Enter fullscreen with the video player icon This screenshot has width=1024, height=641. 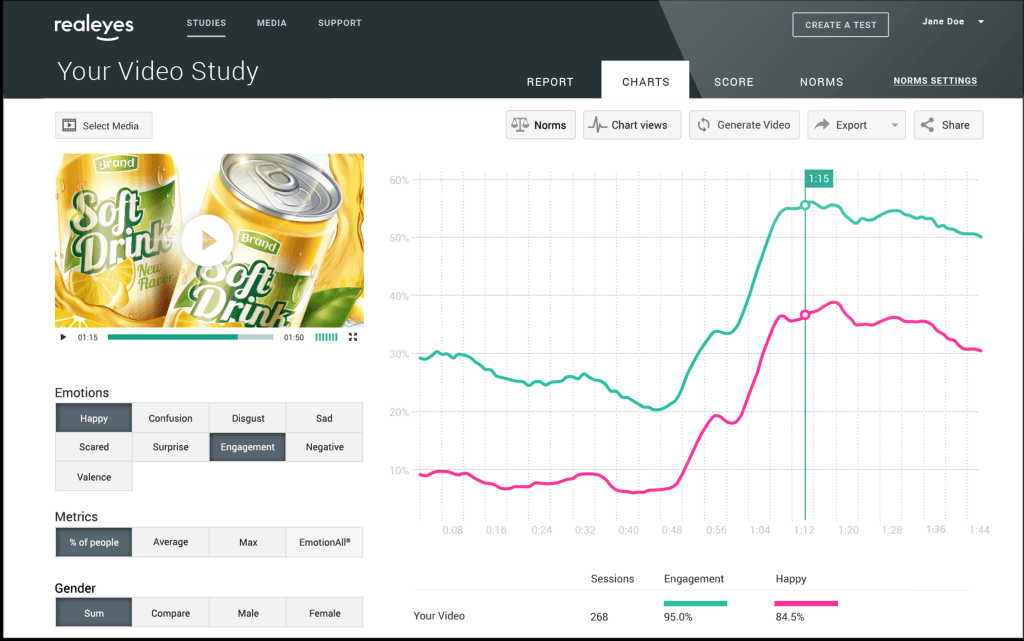click(x=353, y=337)
